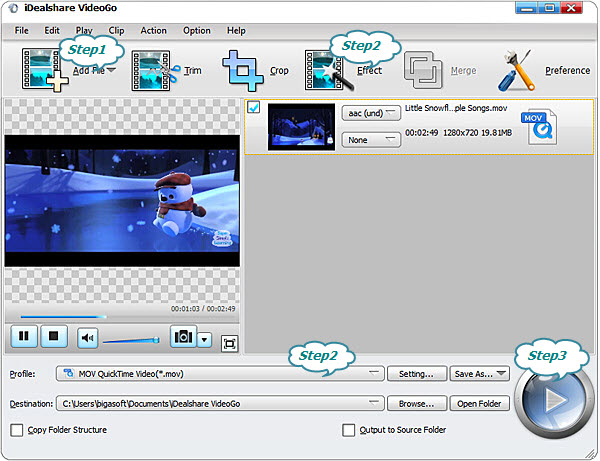Pause the video preview
Viewport: 600px width, 461px height.
pos(24,336)
